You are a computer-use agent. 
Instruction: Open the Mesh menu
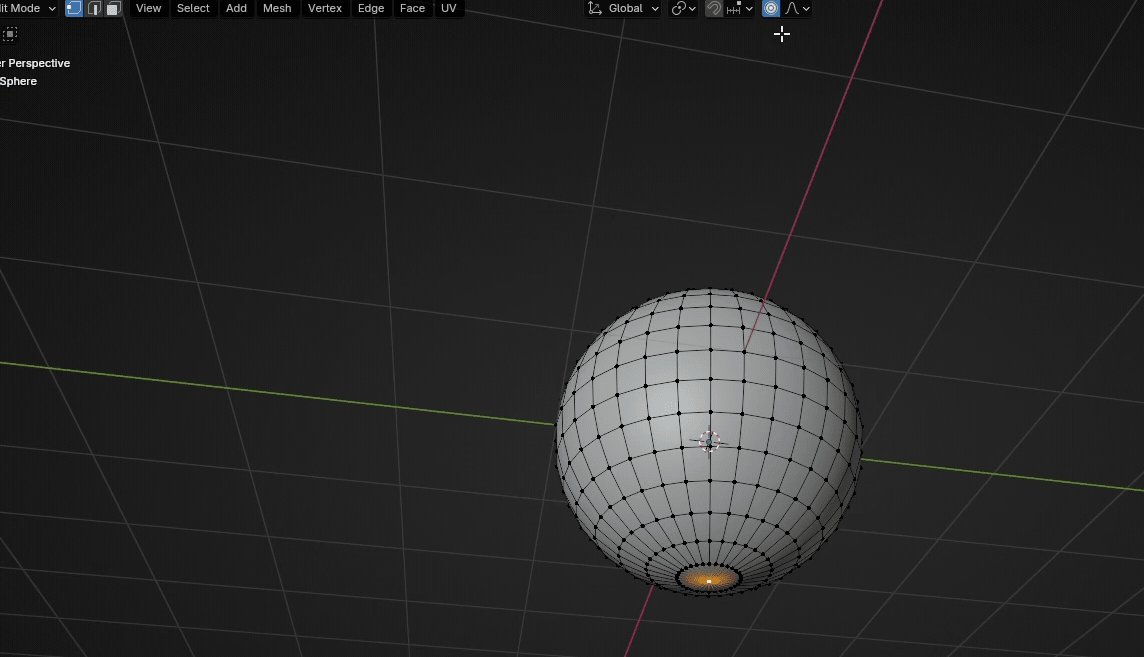click(277, 8)
